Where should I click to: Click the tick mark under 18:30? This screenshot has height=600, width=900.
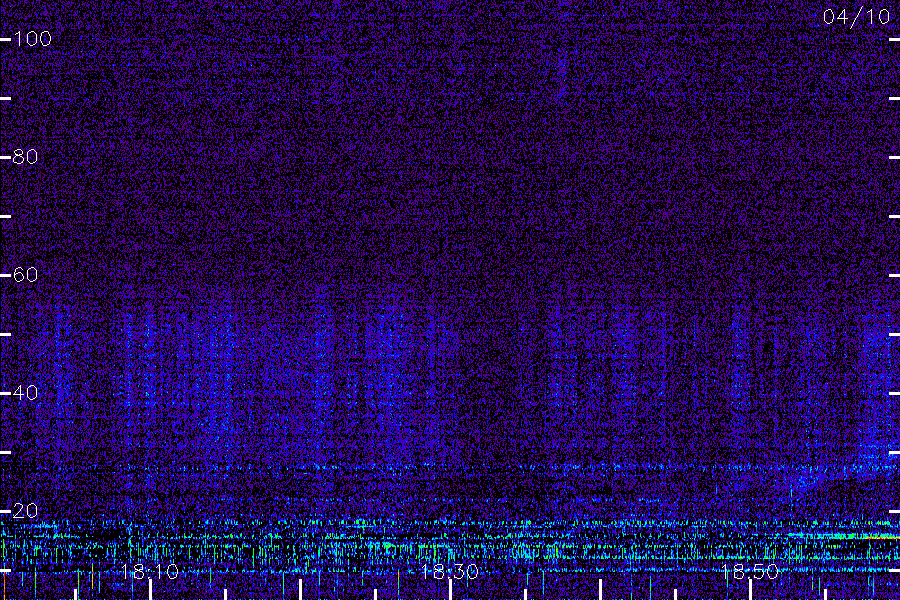[x=450, y=590]
